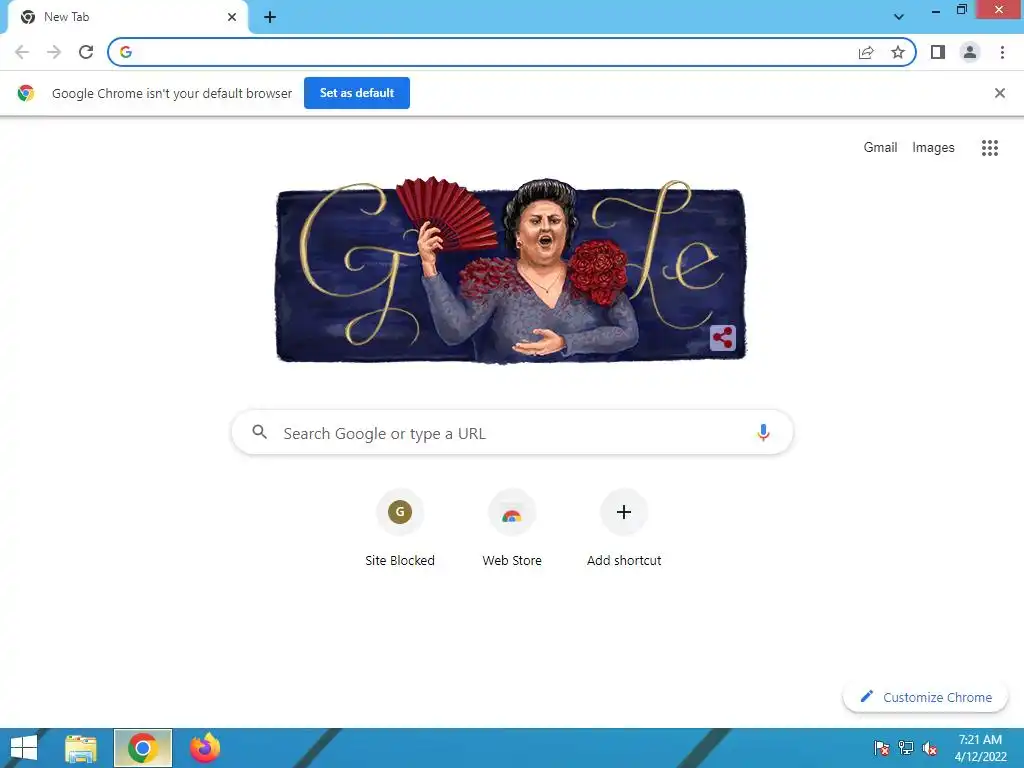The width and height of the screenshot is (1024, 768).
Task: Open the side panel icon
Action: tap(938, 52)
